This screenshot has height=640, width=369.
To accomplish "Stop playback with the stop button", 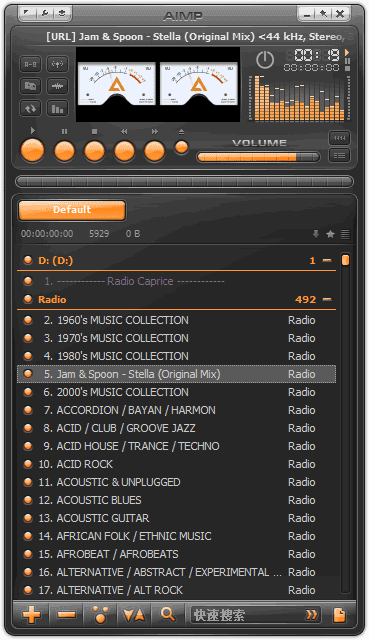I will coord(94,151).
